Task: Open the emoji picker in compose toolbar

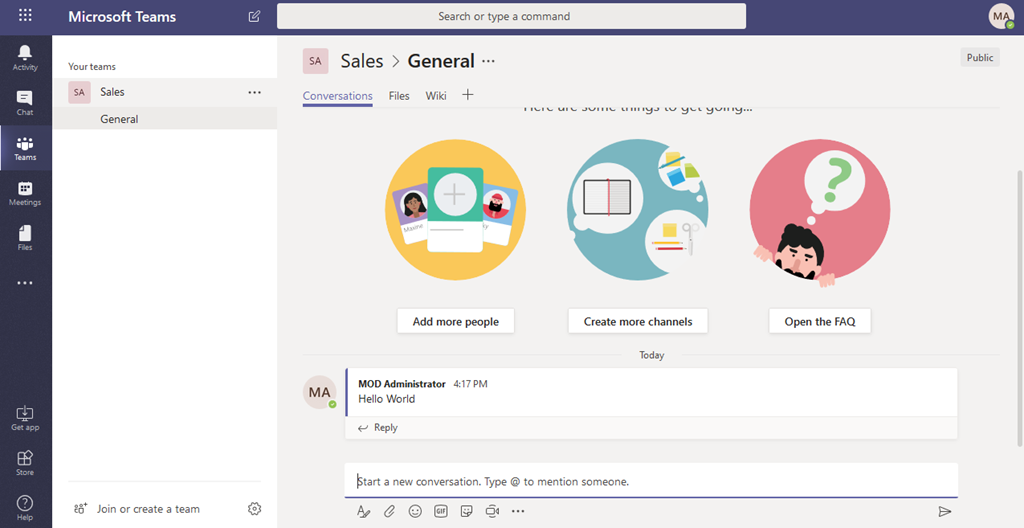Action: 415,511
